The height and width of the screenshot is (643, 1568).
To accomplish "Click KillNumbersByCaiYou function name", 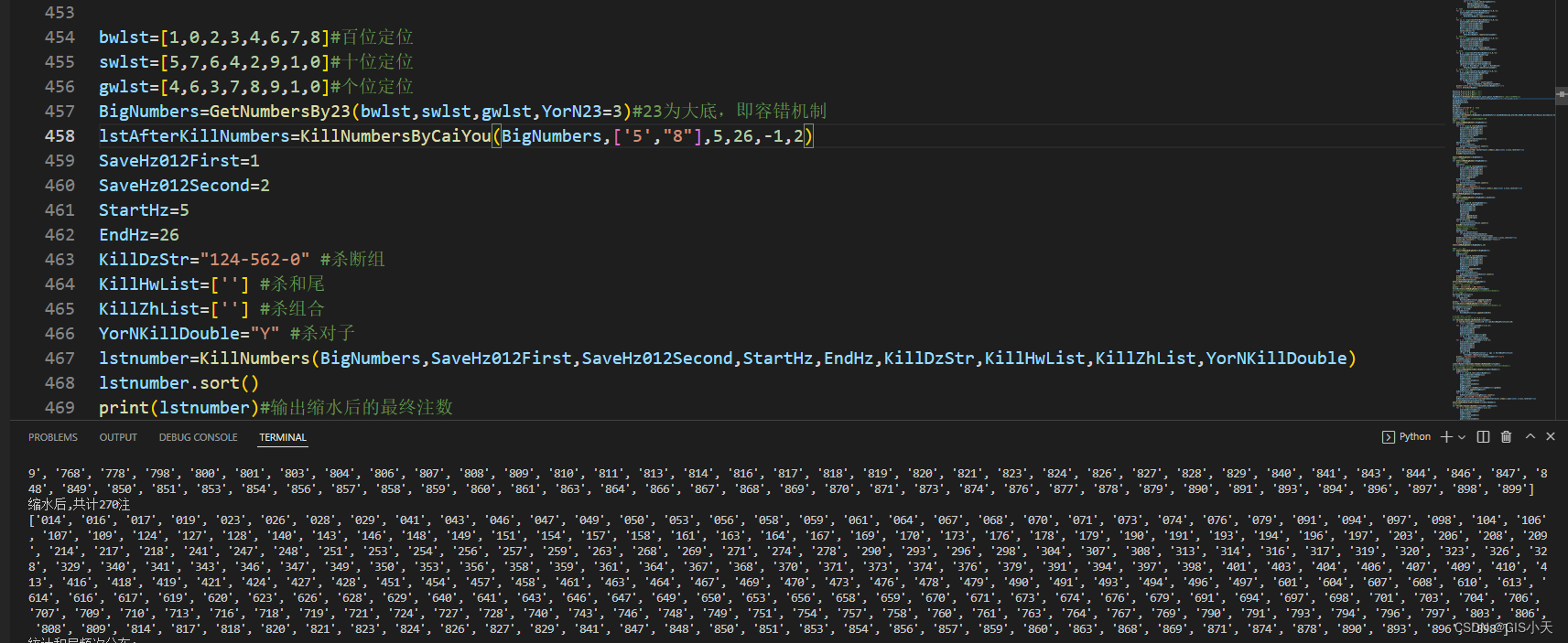I will 395,135.
